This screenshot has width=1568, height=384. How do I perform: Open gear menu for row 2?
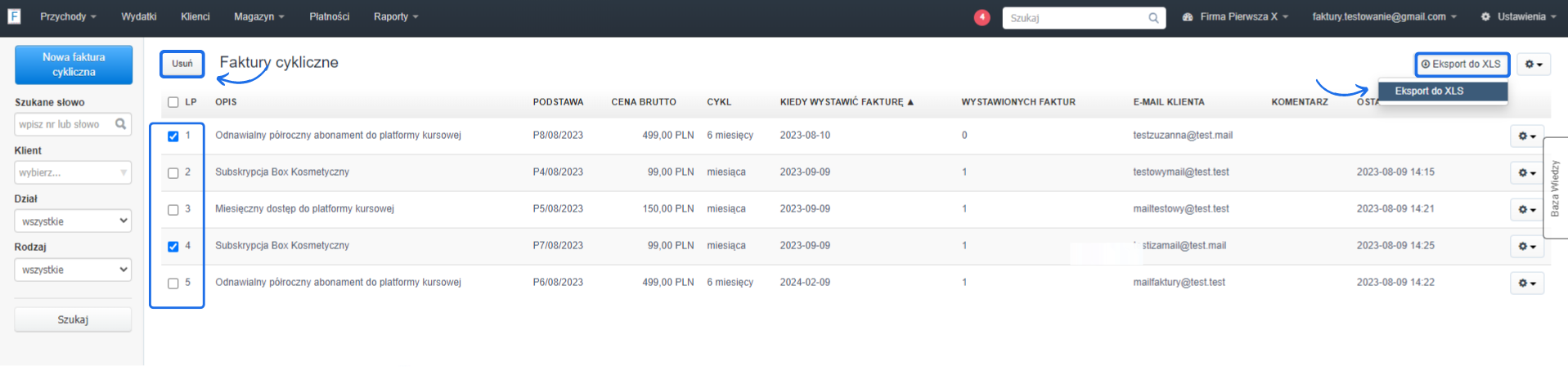click(1526, 172)
